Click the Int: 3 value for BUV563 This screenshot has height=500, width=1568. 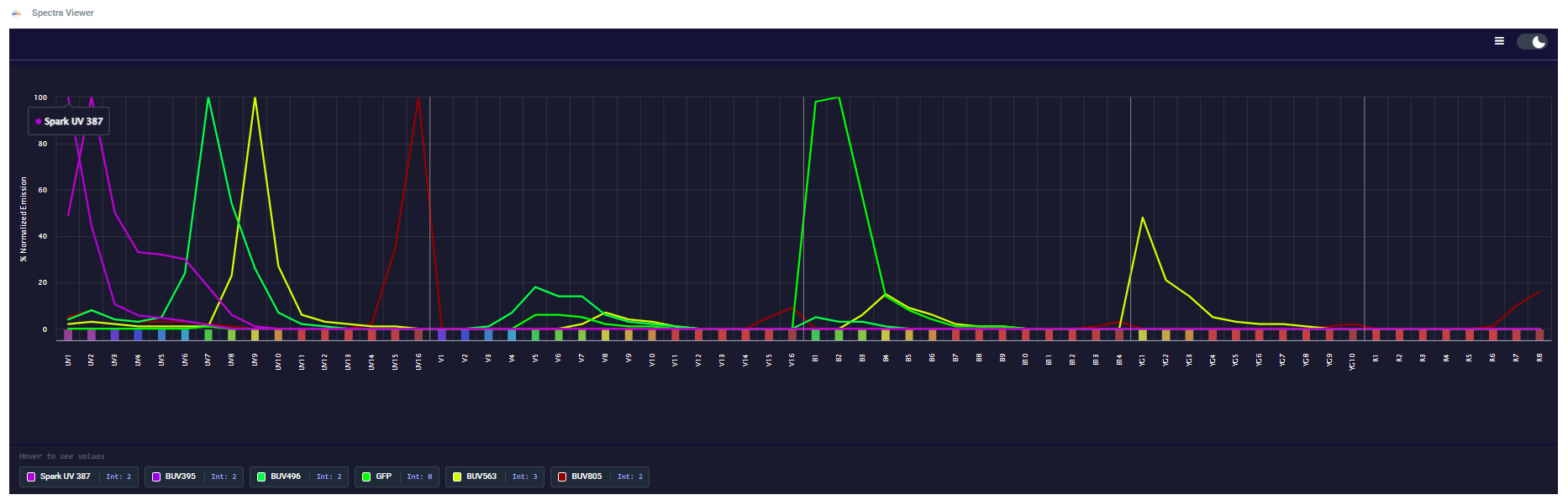524,476
